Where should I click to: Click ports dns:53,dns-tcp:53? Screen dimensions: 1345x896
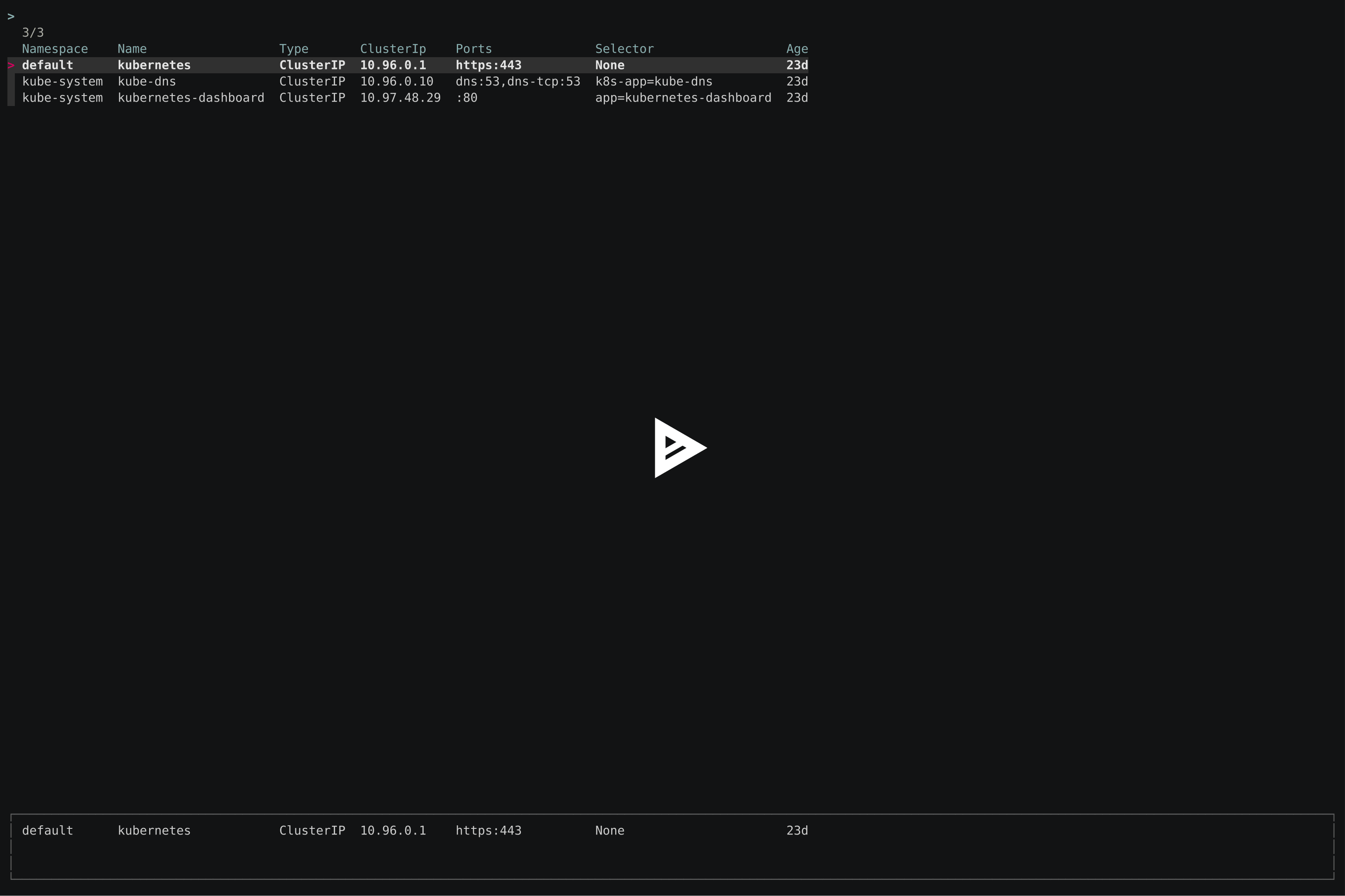pyautogui.click(x=518, y=82)
